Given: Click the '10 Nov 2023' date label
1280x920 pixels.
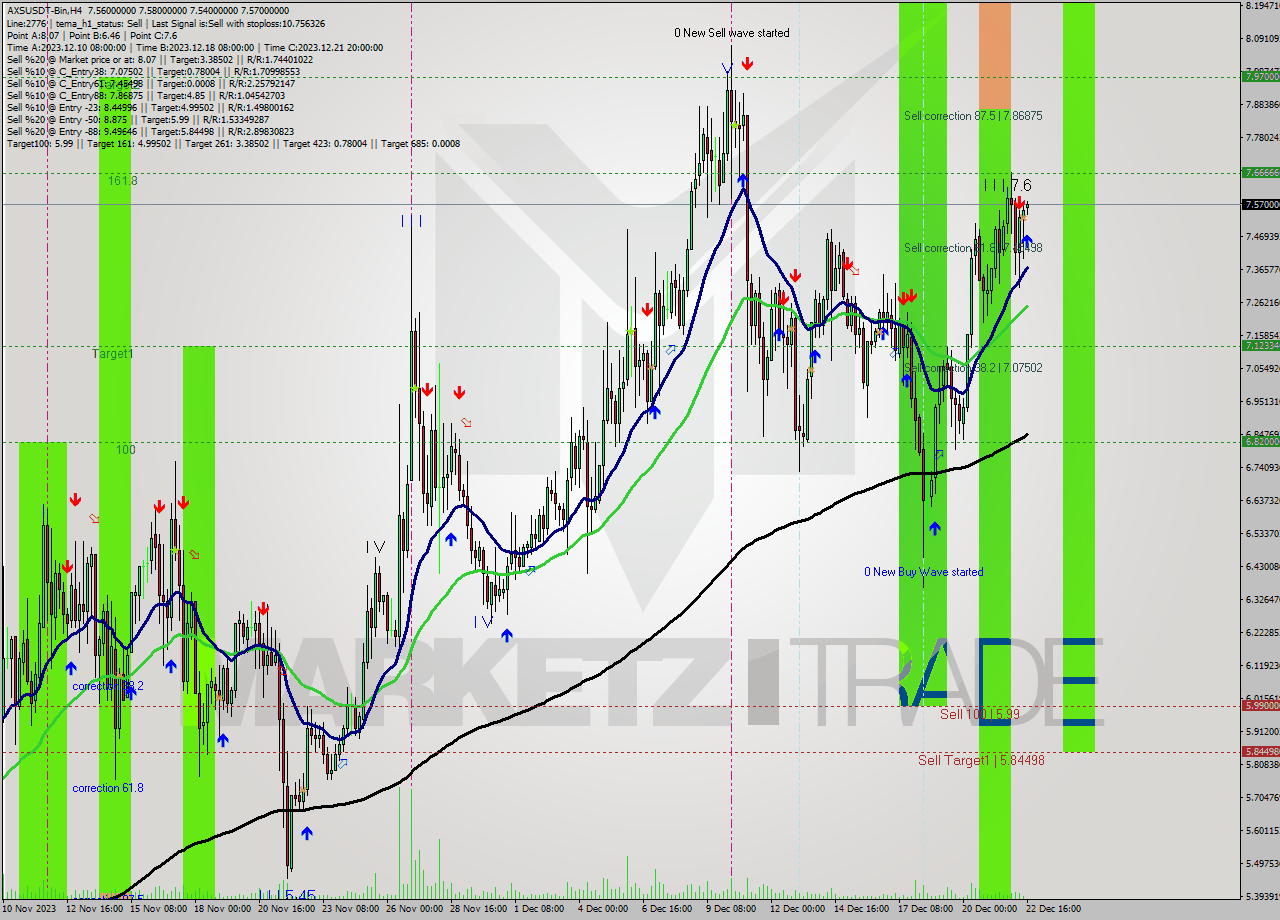Looking at the screenshot, I should coord(30,909).
